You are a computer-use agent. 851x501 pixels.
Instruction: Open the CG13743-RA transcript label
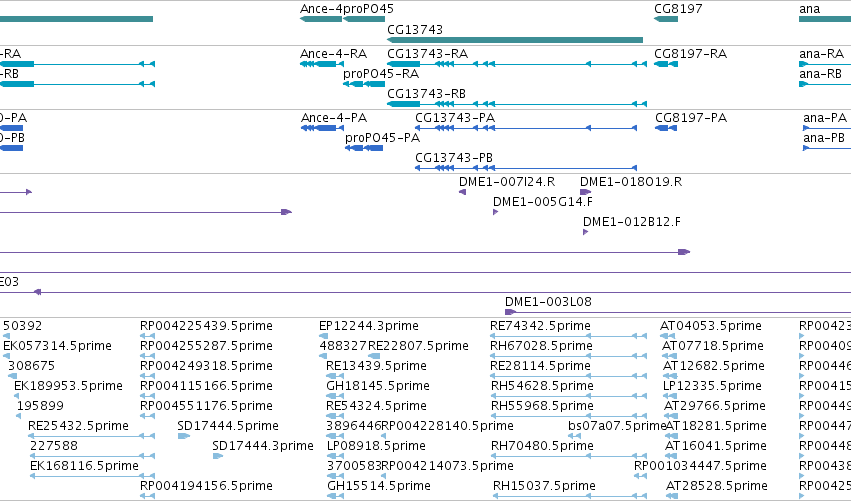click(x=427, y=54)
